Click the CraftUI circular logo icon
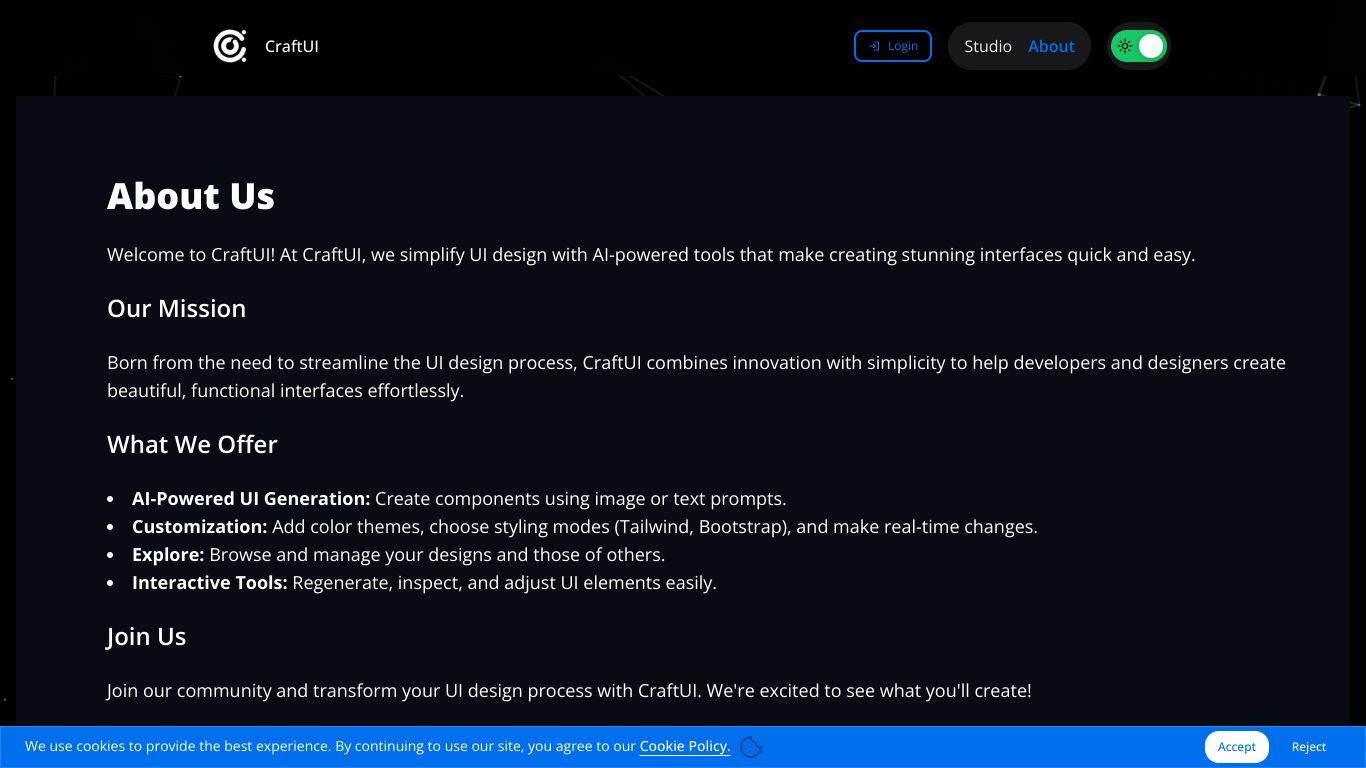 point(230,46)
